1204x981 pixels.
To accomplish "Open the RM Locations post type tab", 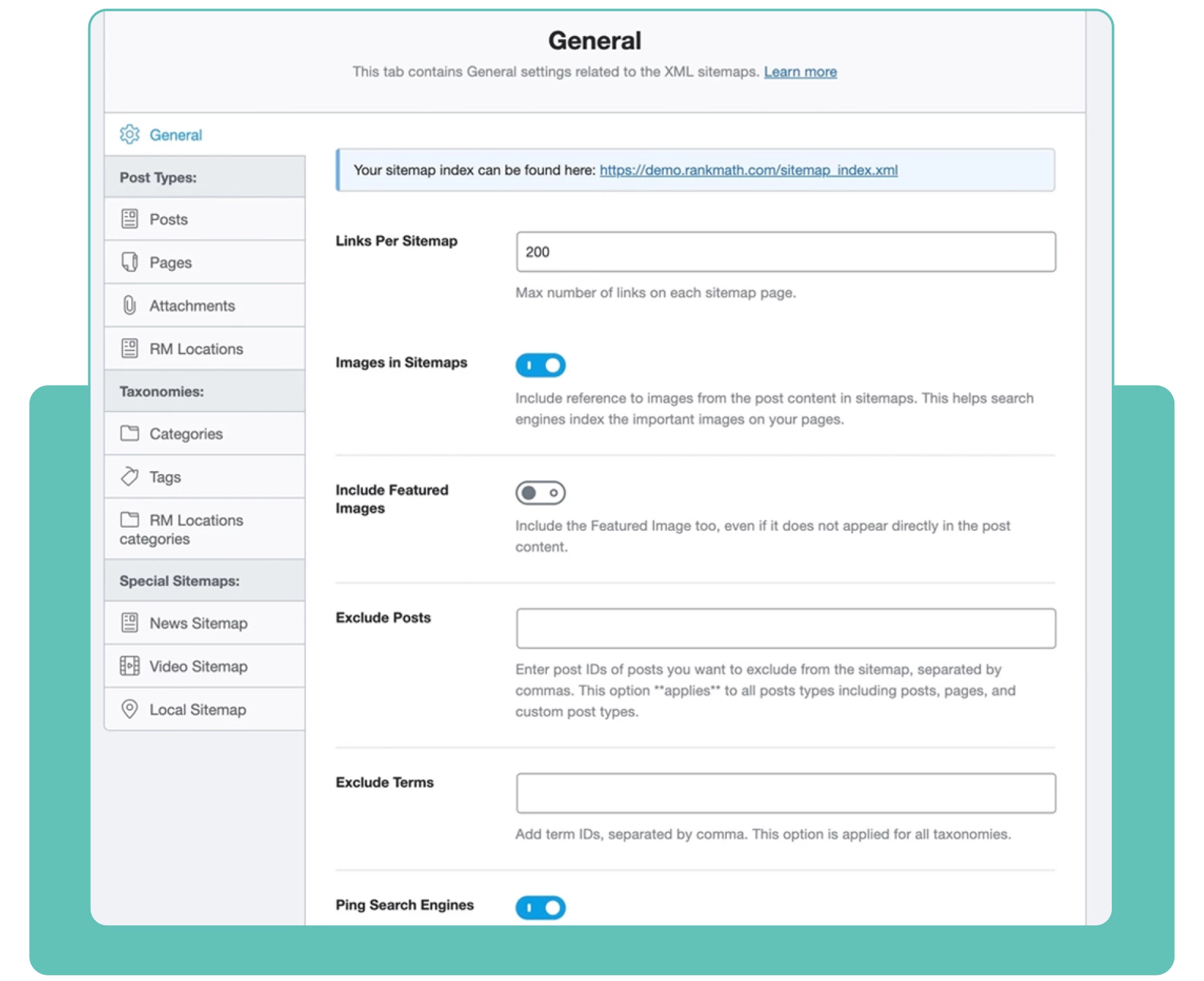I will [205, 348].
